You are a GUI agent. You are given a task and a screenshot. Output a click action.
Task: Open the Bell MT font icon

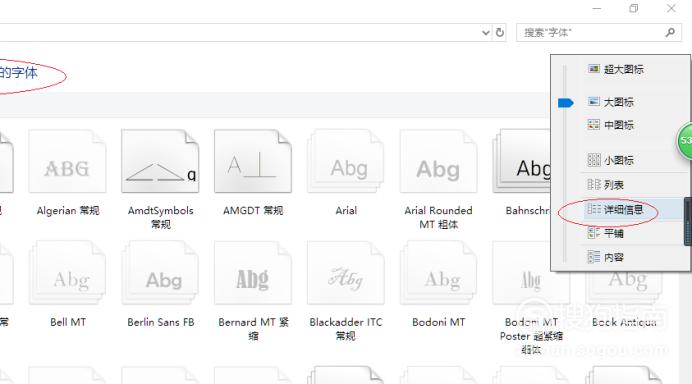click(x=68, y=273)
